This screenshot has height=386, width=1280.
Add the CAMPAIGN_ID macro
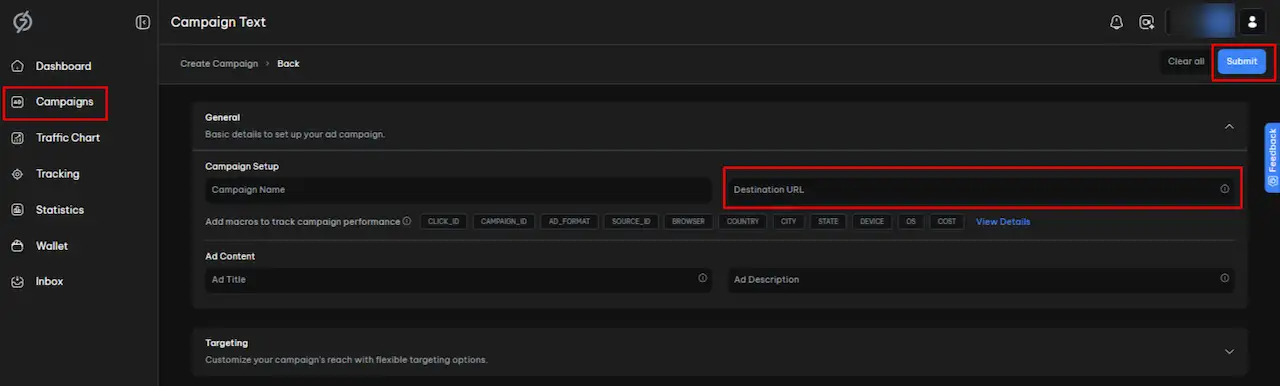pyautogui.click(x=504, y=221)
